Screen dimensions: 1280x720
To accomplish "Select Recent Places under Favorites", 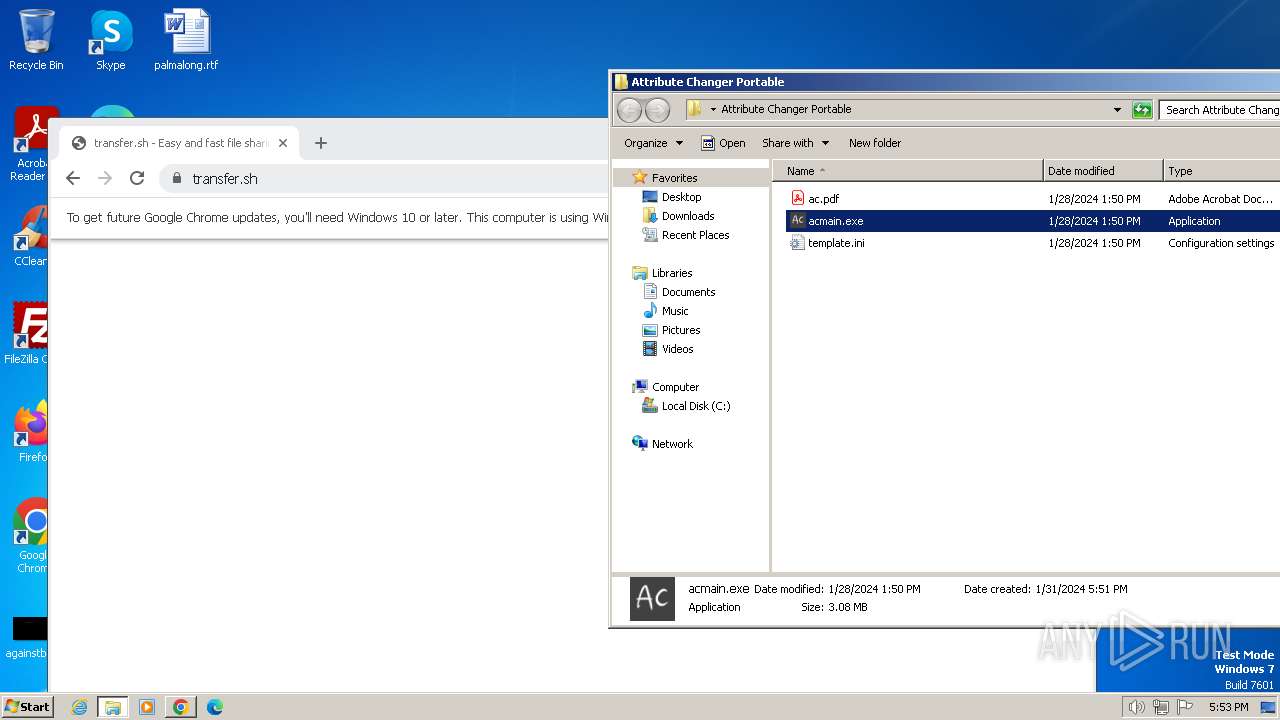I will pyautogui.click(x=695, y=235).
